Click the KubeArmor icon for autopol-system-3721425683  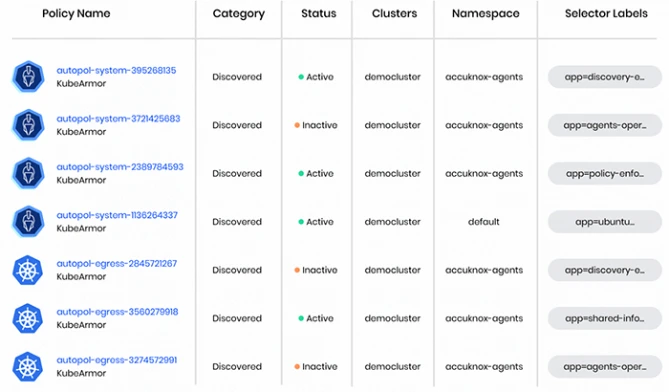pyautogui.click(x=28, y=125)
